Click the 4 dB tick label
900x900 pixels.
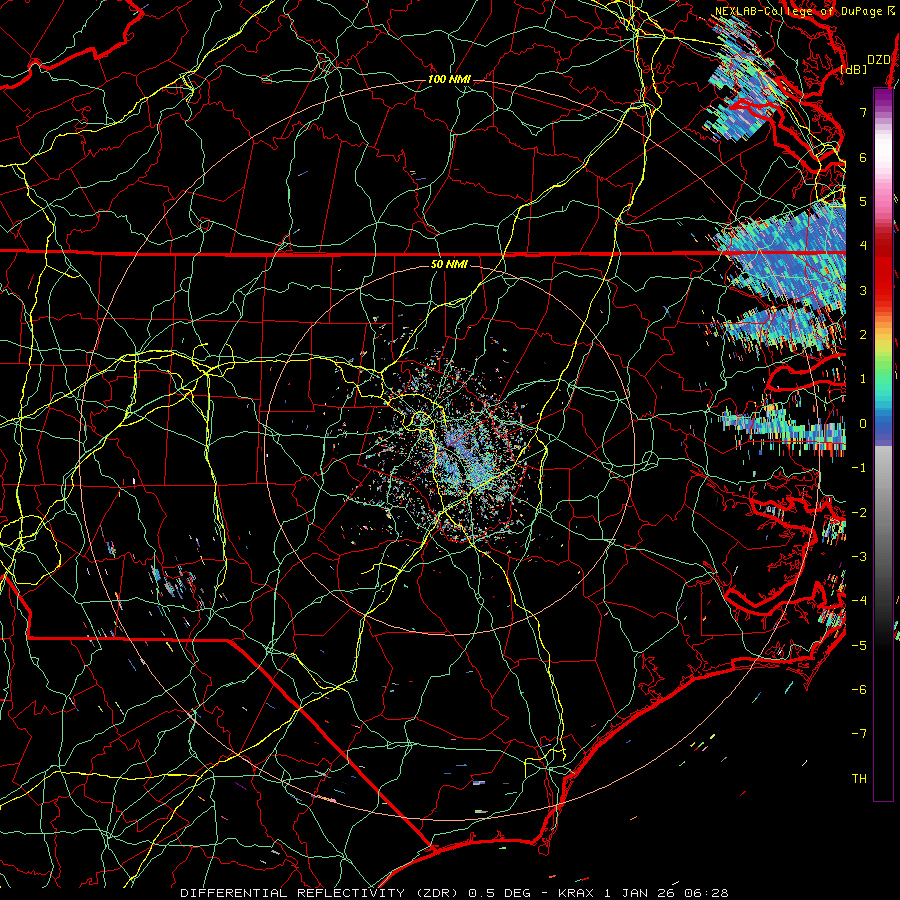point(863,246)
